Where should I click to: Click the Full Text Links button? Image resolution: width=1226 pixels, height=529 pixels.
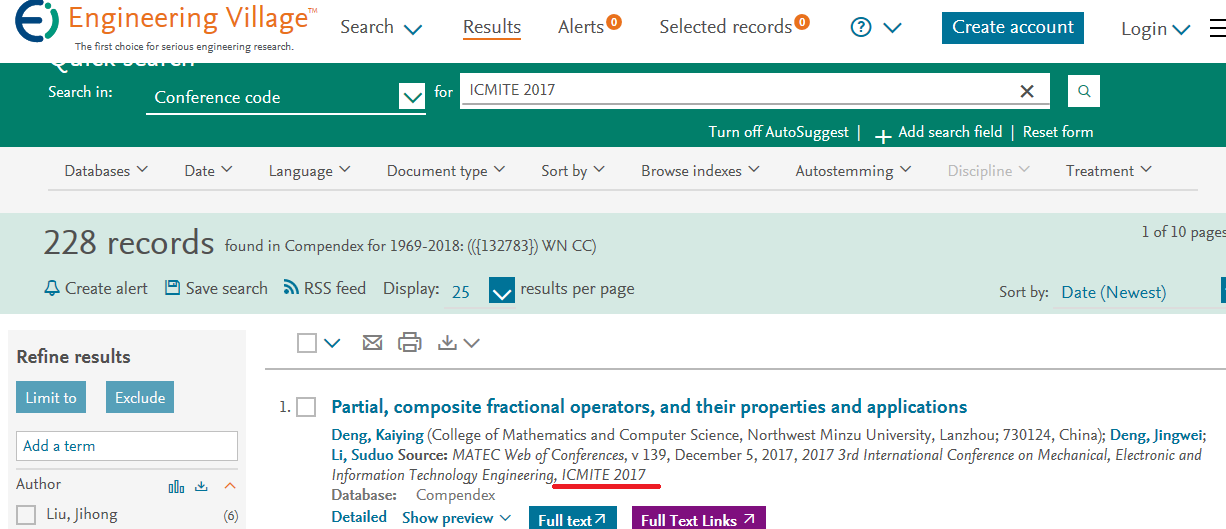pyautogui.click(x=698, y=519)
